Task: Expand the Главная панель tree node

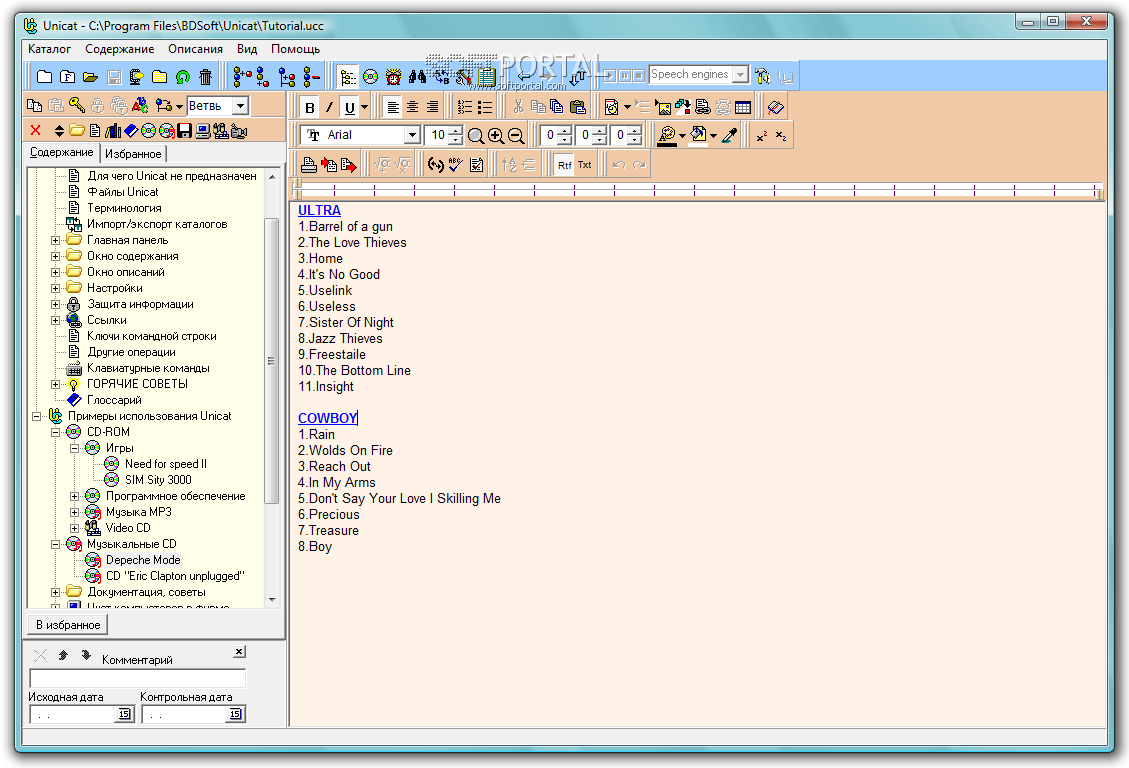Action: tap(55, 240)
